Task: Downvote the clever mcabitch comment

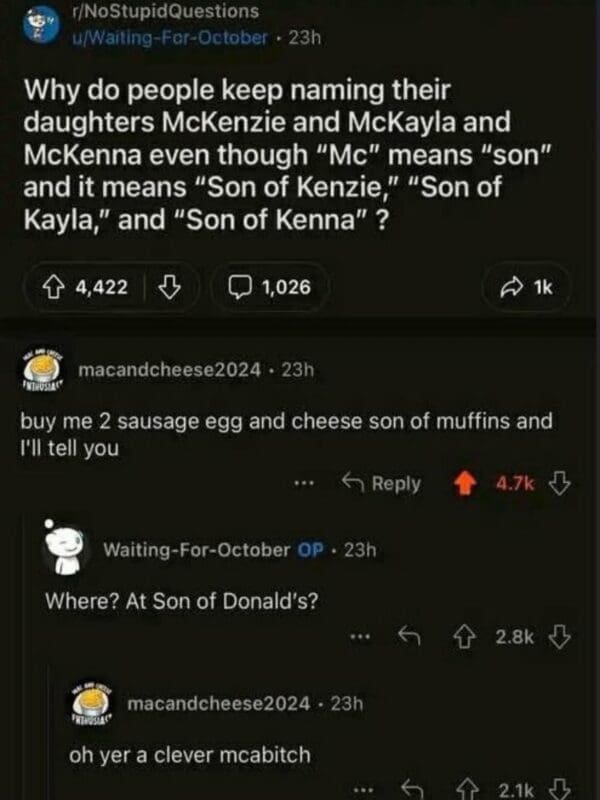Action: coord(561,787)
